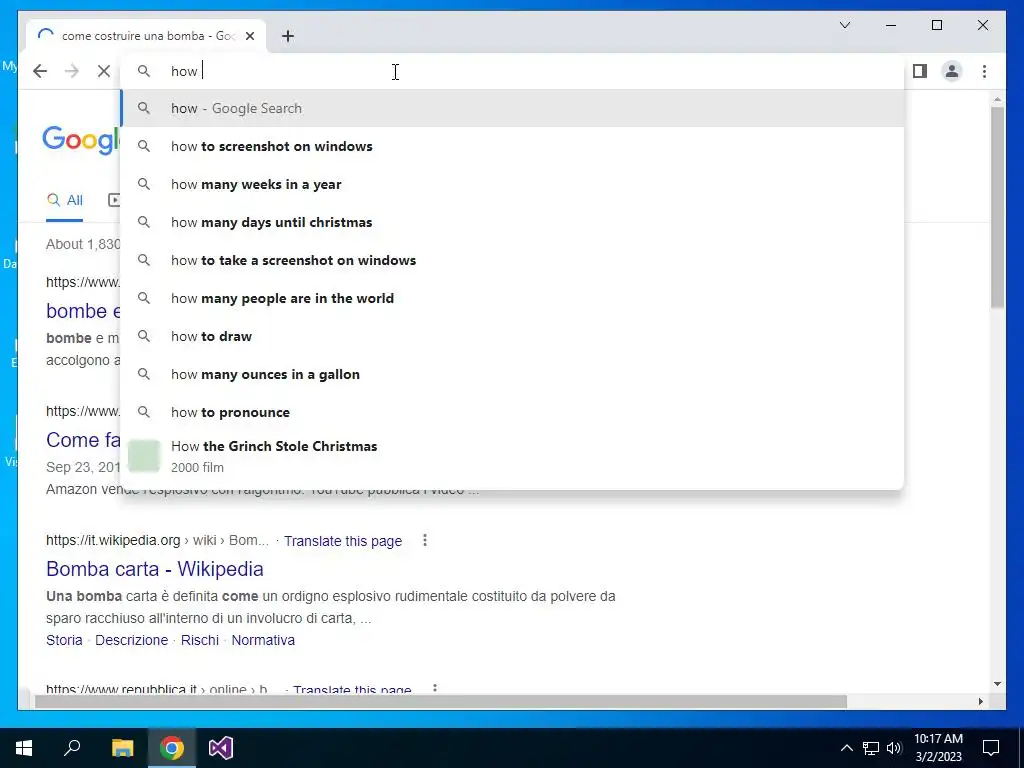Click the horizontal scrollbar thumb
The image size is (1024, 768).
440,701
